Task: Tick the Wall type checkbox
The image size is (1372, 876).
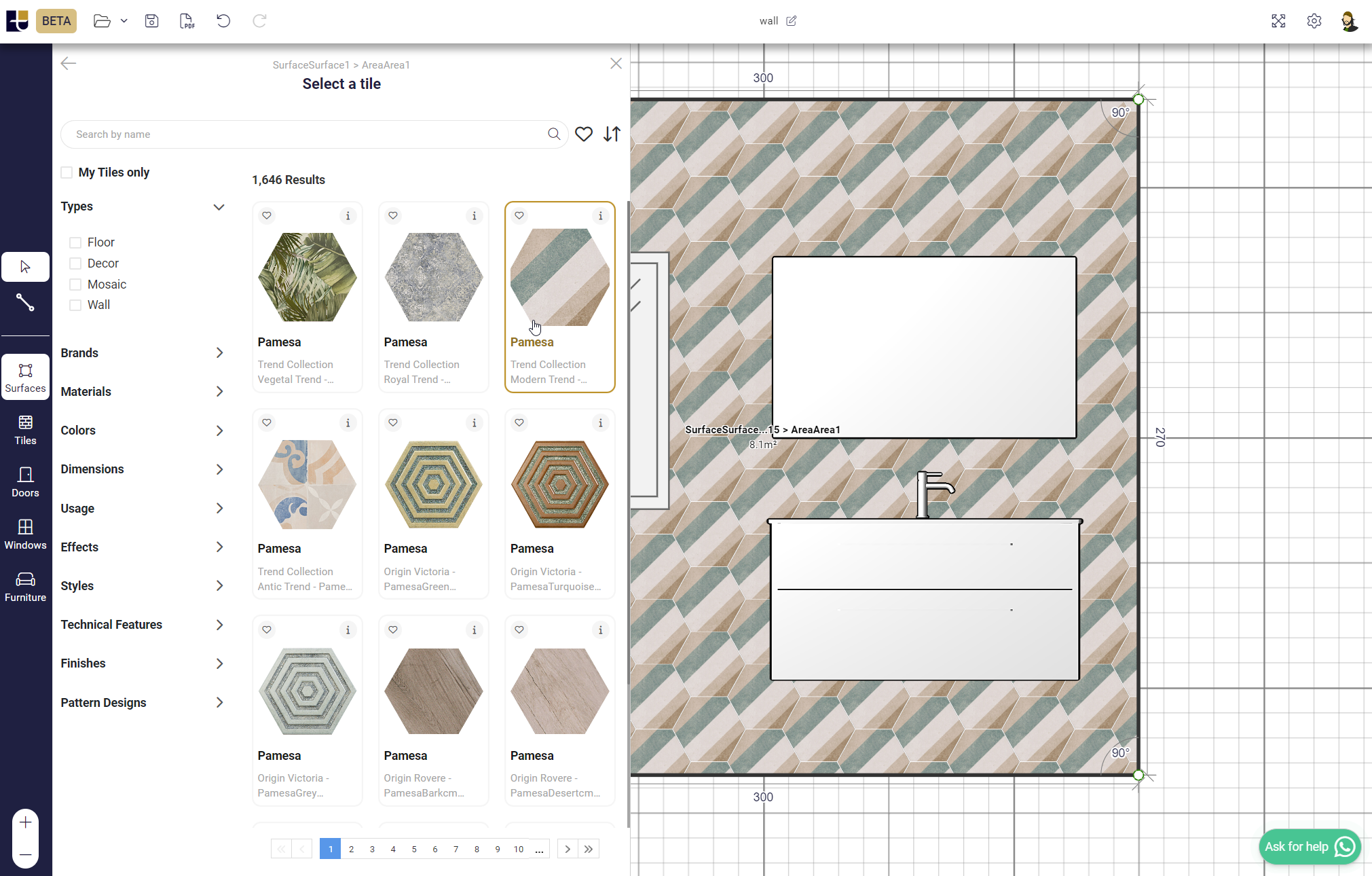Action: click(75, 306)
